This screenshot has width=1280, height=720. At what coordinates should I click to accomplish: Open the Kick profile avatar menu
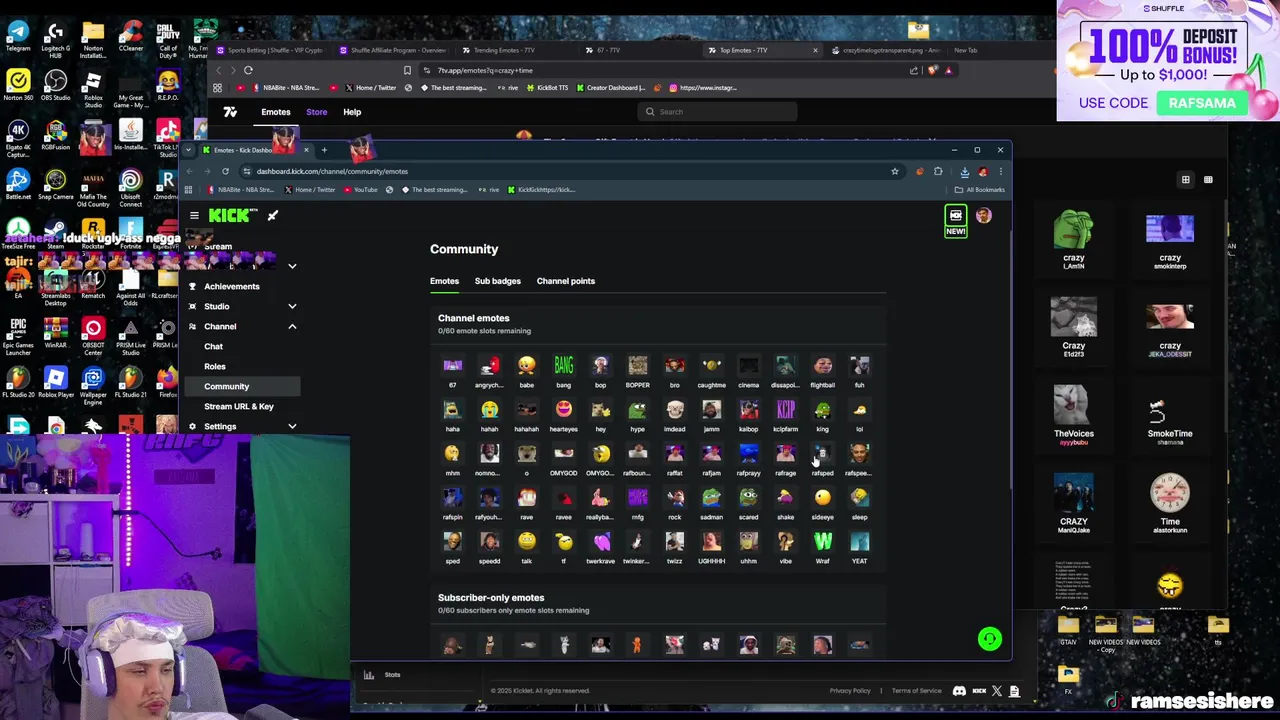984,215
